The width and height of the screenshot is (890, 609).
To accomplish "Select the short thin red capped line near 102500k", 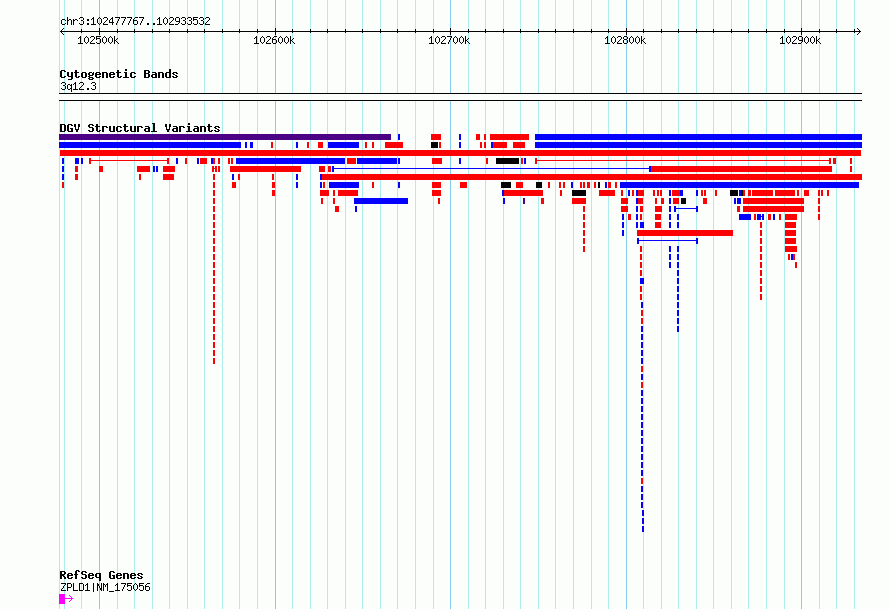I will pyautogui.click(x=129, y=161).
